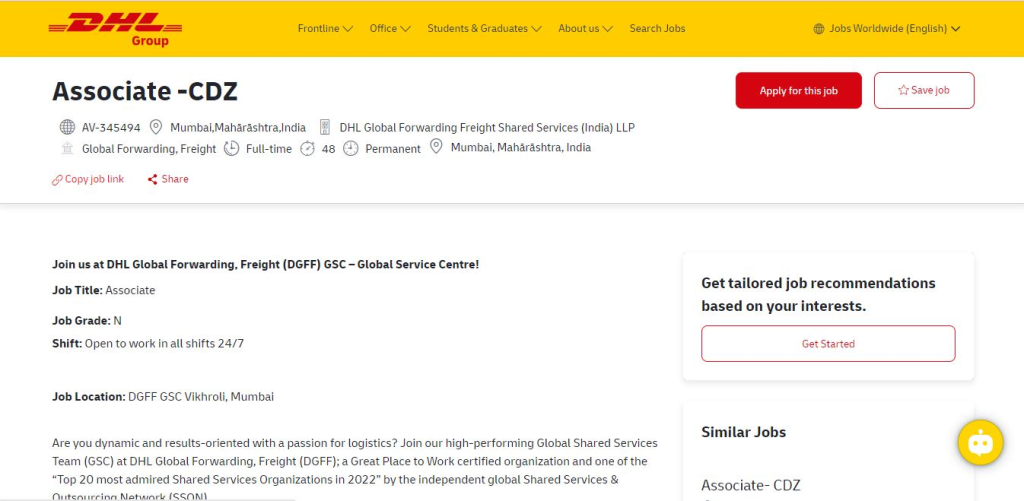This screenshot has width=1024, height=501.
Task: Open the similar job Associate- CDZ
Action: point(751,485)
